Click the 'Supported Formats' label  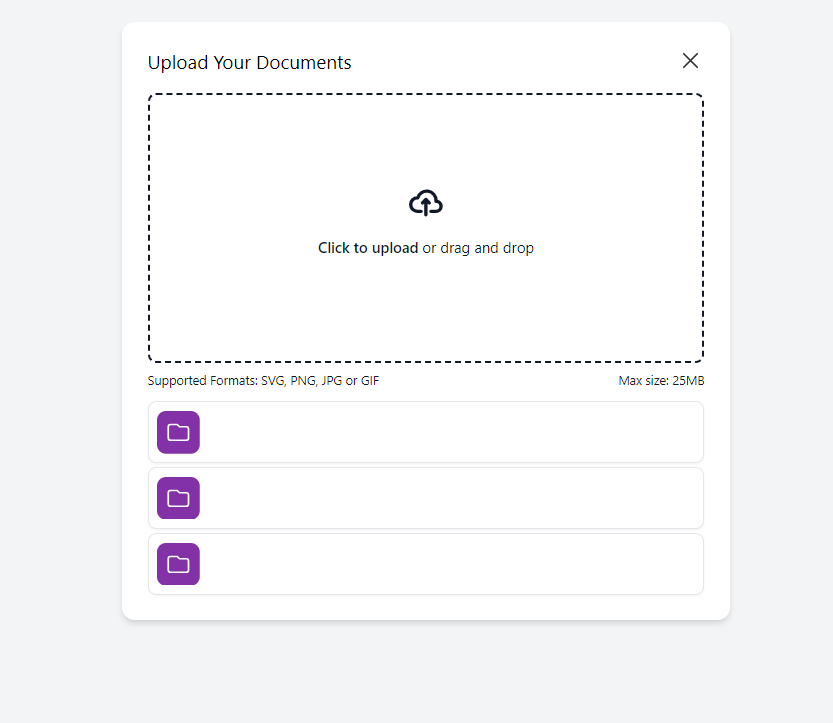point(202,381)
